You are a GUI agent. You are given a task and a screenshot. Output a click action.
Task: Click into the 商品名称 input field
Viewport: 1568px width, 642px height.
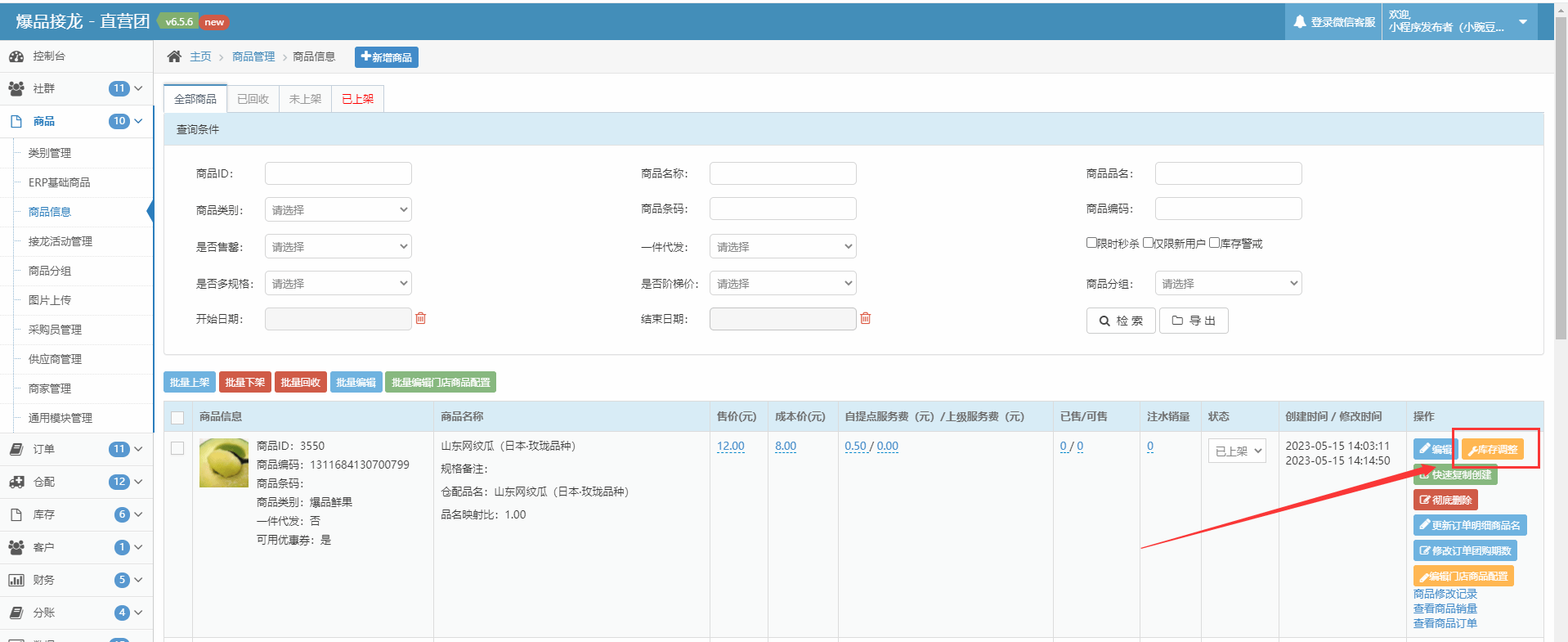[782, 173]
